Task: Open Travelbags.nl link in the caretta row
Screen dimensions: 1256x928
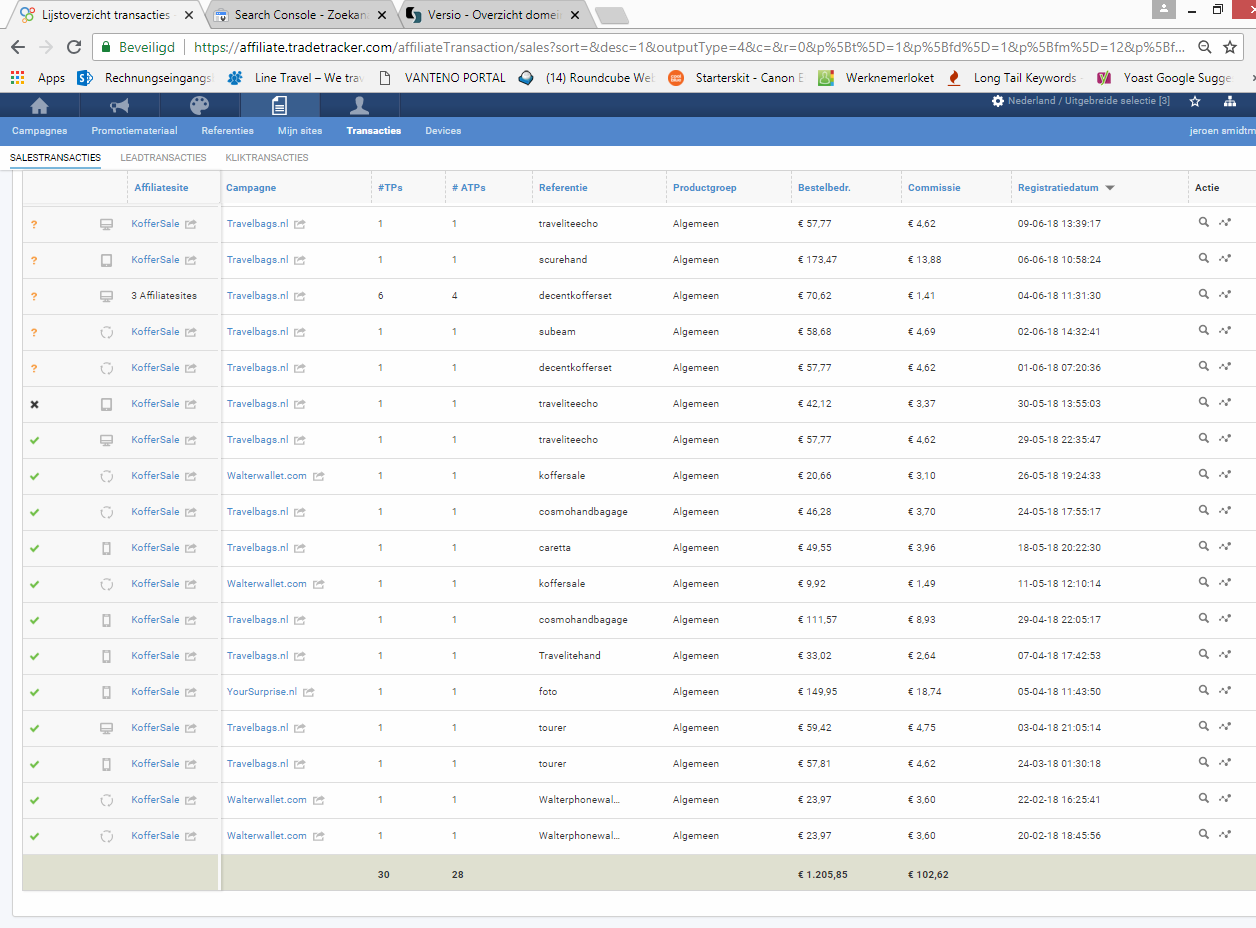Action: point(257,548)
